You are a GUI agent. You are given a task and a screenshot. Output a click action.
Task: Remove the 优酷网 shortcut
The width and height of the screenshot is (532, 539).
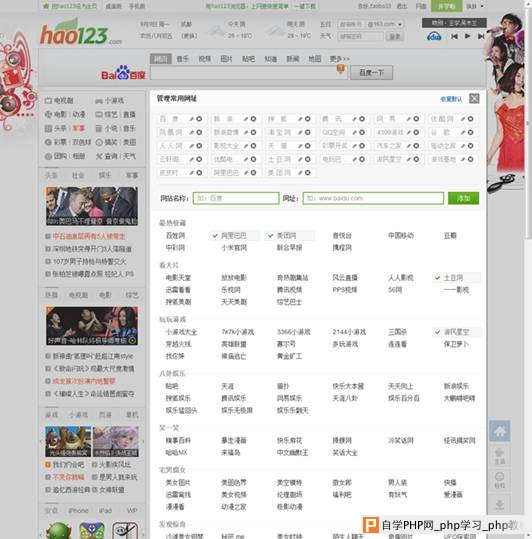(470, 119)
